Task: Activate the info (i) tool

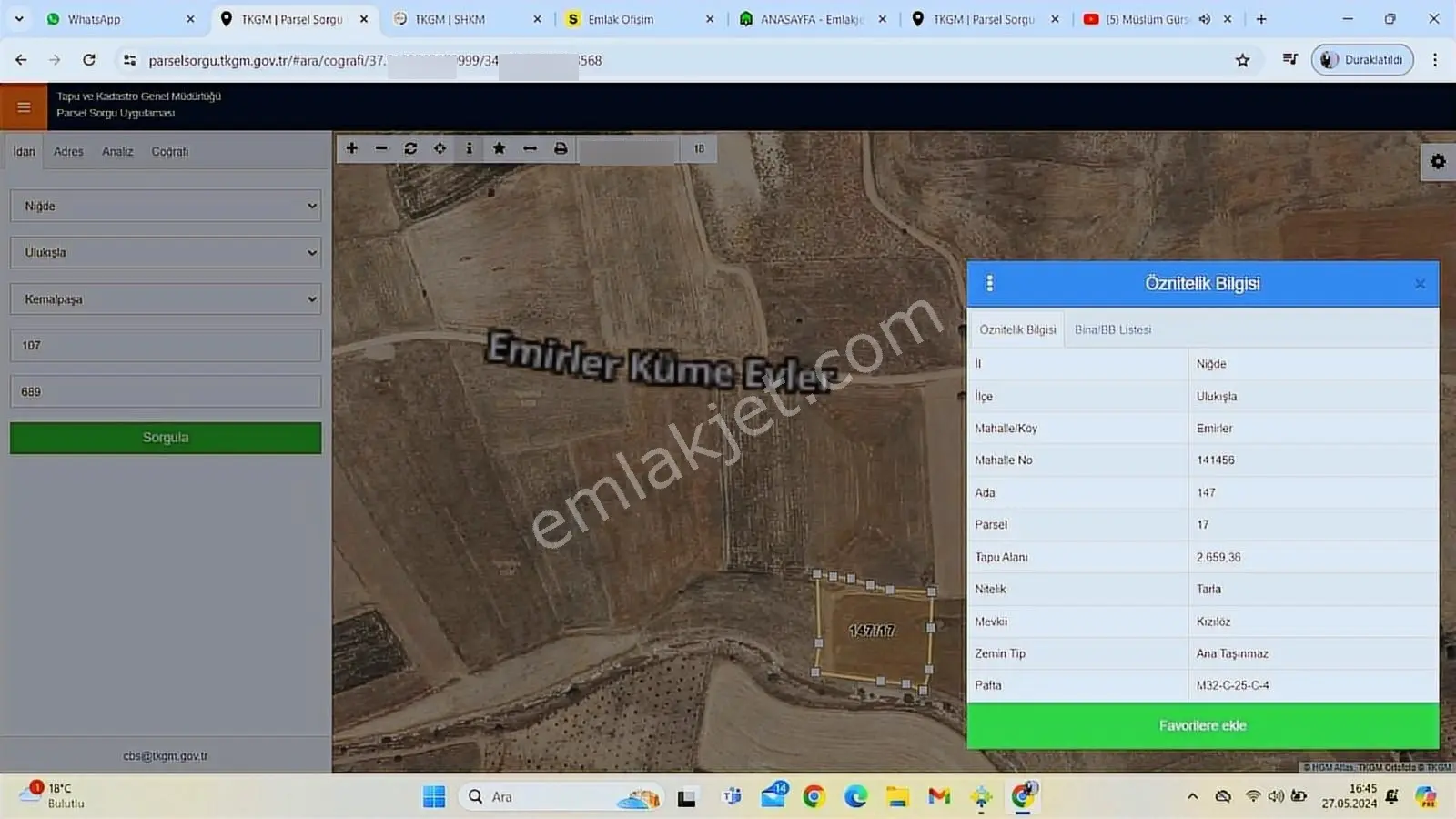Action: coord(470,148)
